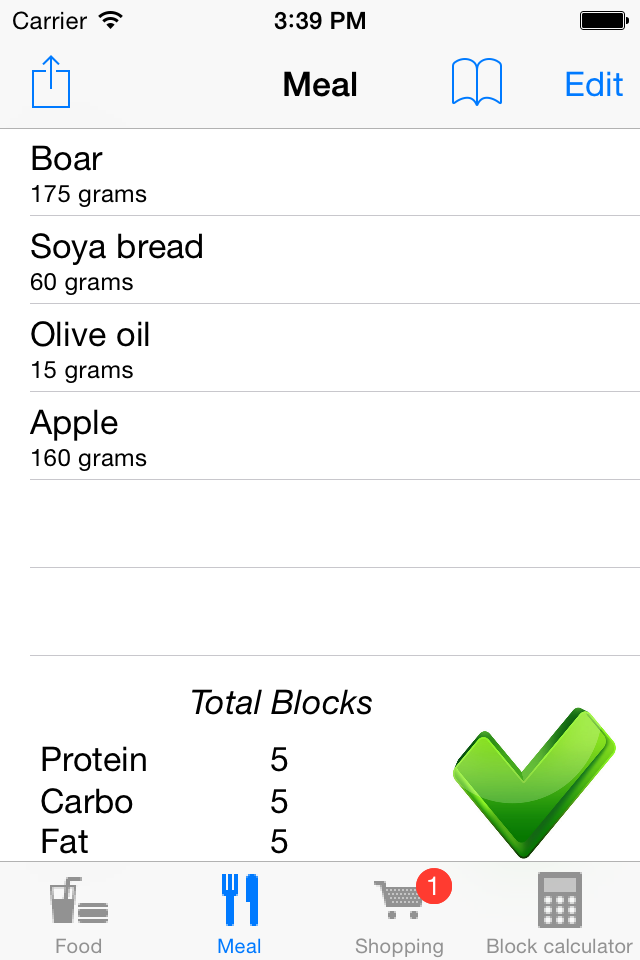This screenshot has width=640, height=960.
Task: Open the saved meals book icon
Action: click(x=478, y=82)
